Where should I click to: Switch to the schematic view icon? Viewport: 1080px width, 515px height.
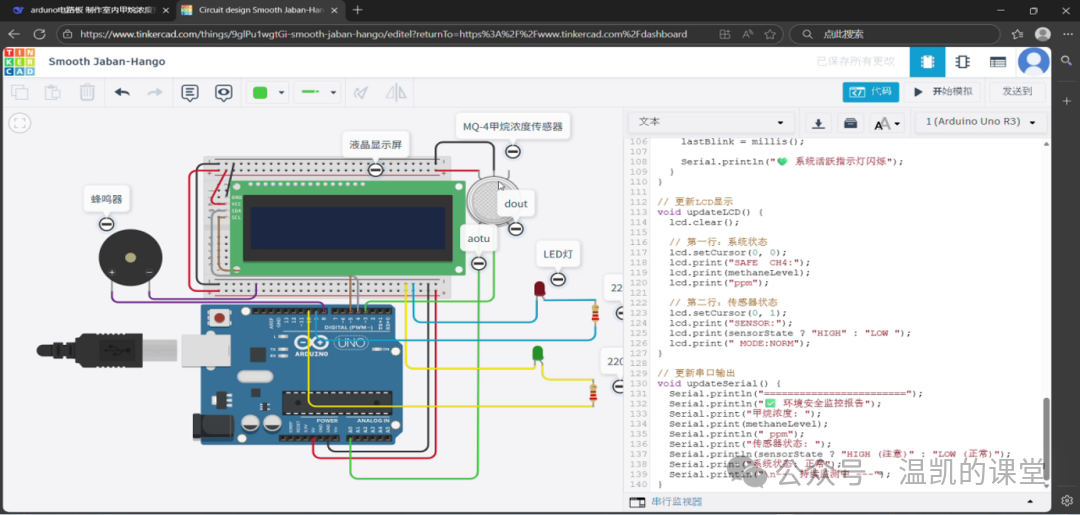point(962,62)
